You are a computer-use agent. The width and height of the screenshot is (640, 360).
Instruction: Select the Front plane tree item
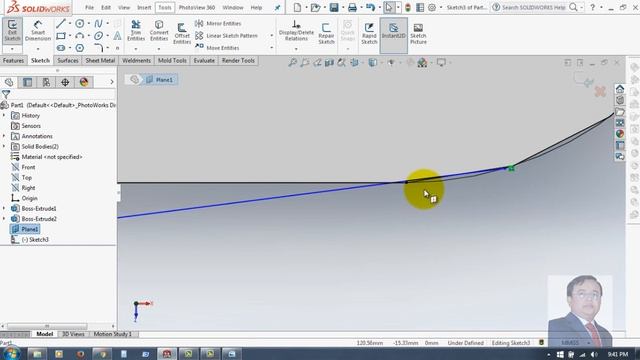(23, 167)
